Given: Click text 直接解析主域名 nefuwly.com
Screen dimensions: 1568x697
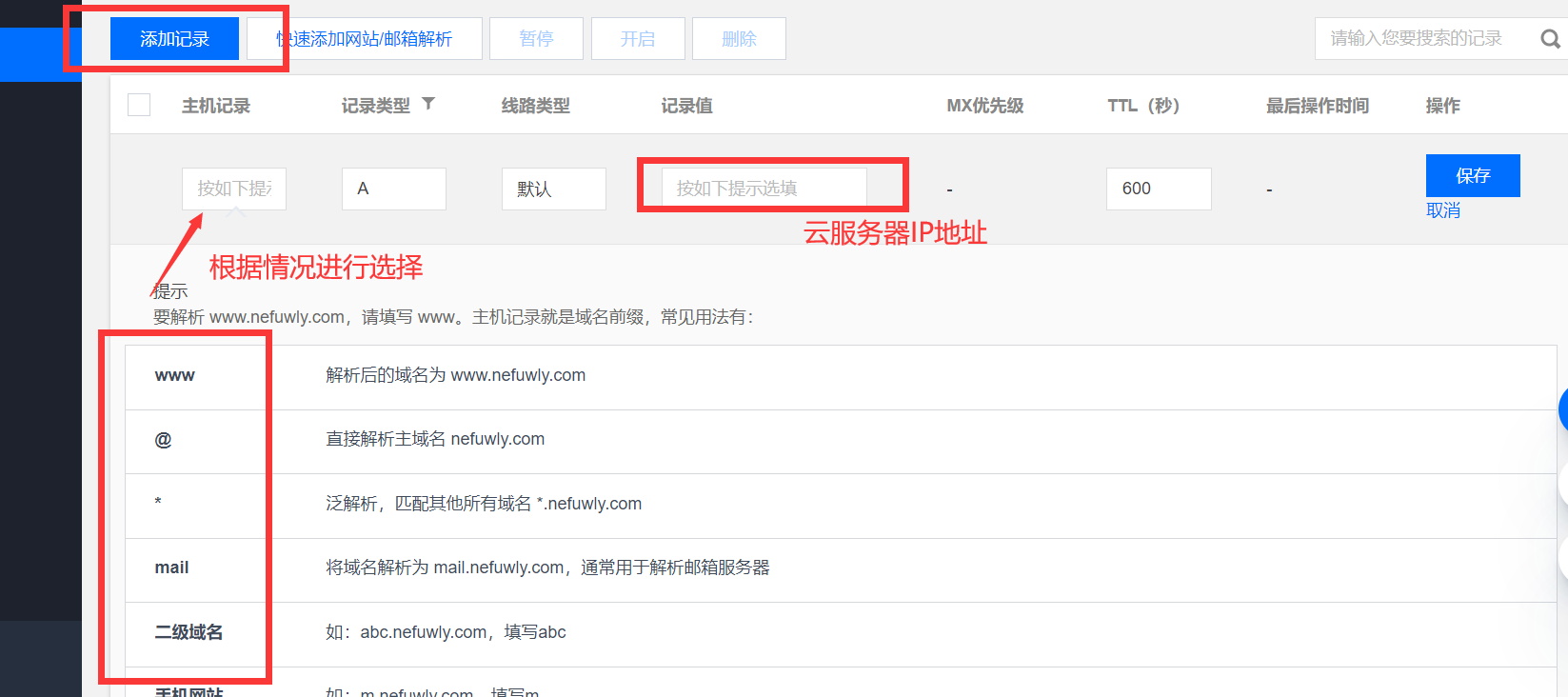Looking at the screenshot, I should pos(435,439).
